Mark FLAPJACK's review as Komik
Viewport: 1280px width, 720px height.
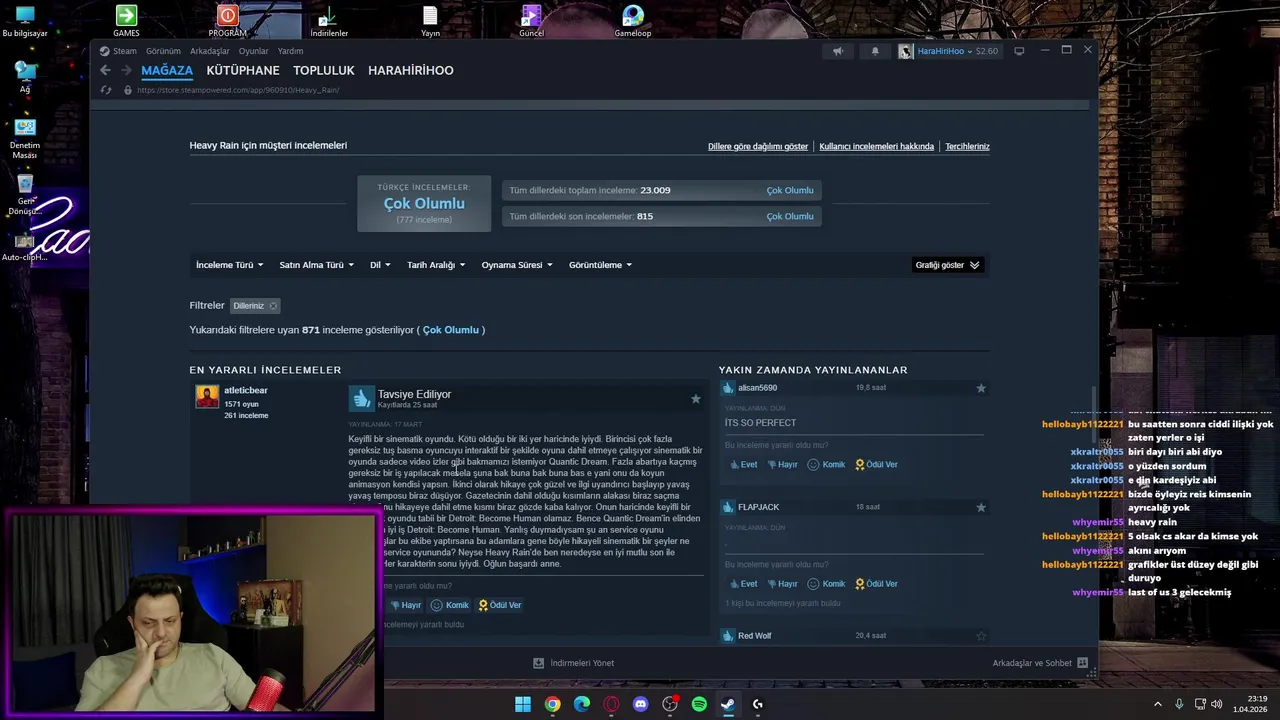pos(826,584)
